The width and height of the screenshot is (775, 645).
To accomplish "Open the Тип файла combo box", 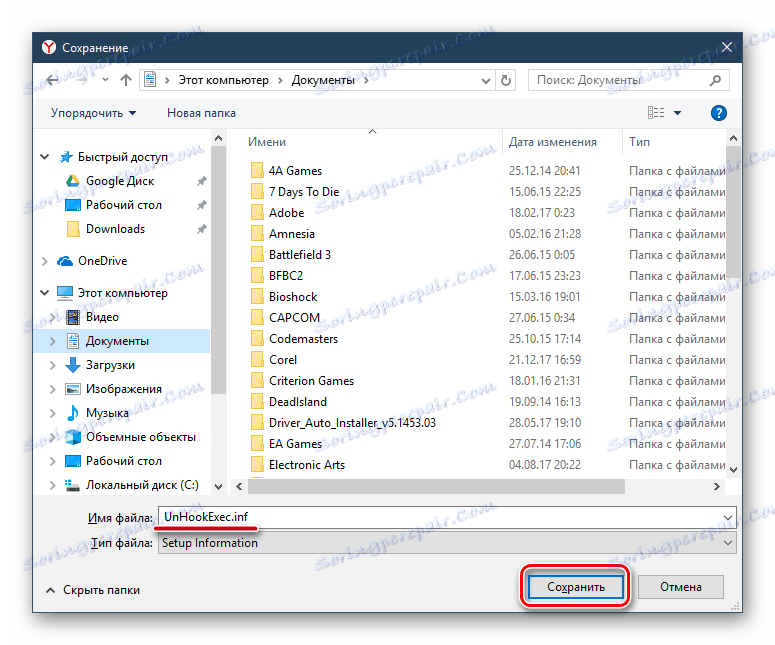I will point(447,543).
